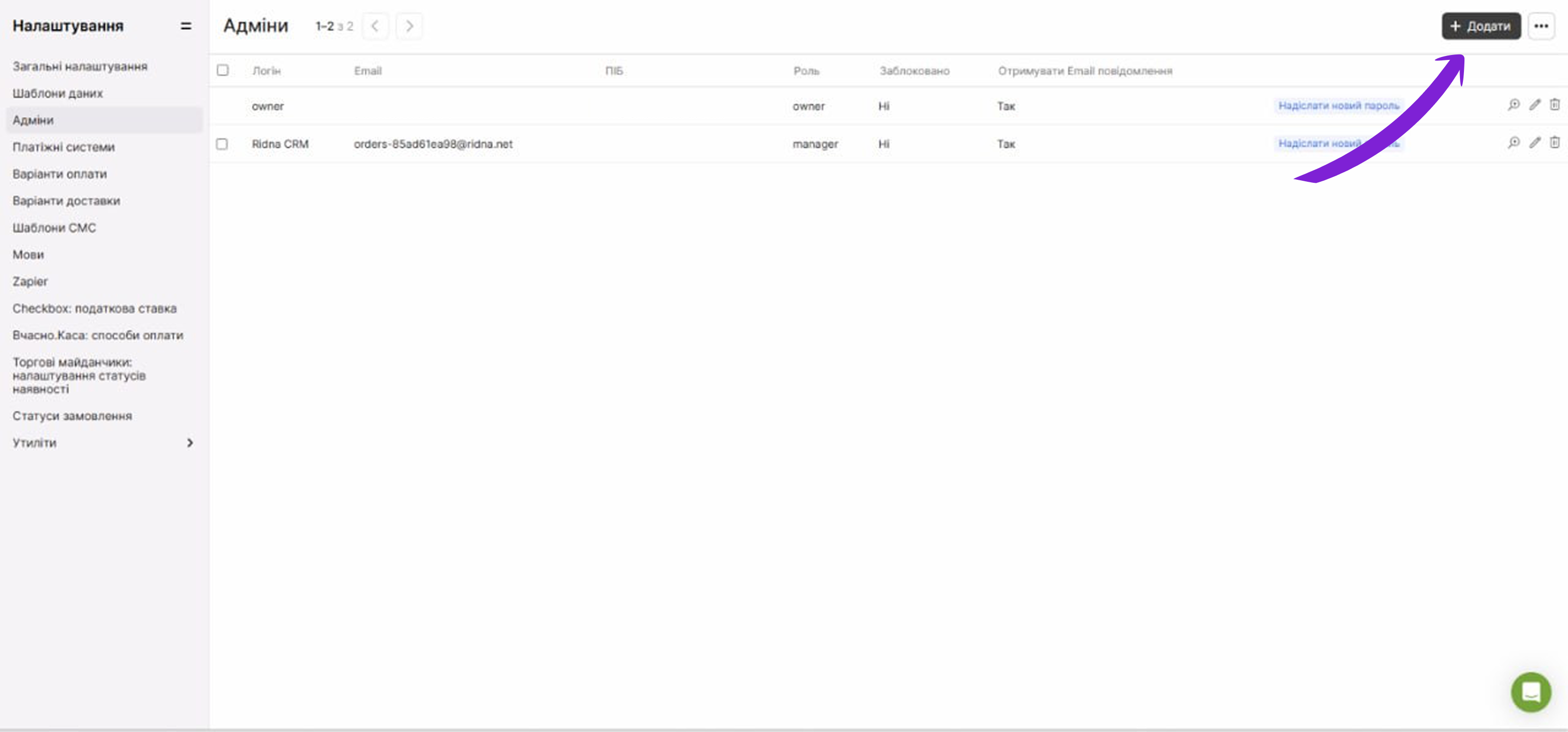Open the three-dots more options menu
This screenshot has width=1568, height=732.
[x=1541, y=26]
